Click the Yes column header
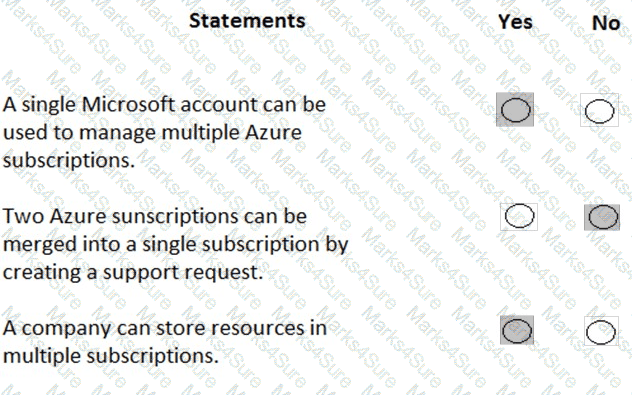The height and width of the screenshot is (395, 632). click(515, 21)
